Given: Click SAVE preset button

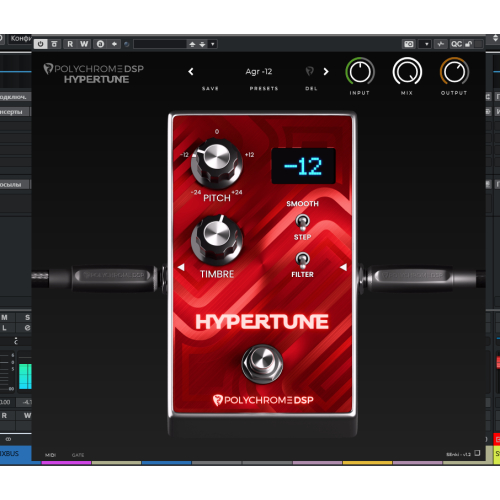Looking at the screenshot, I should pos(210,89).
